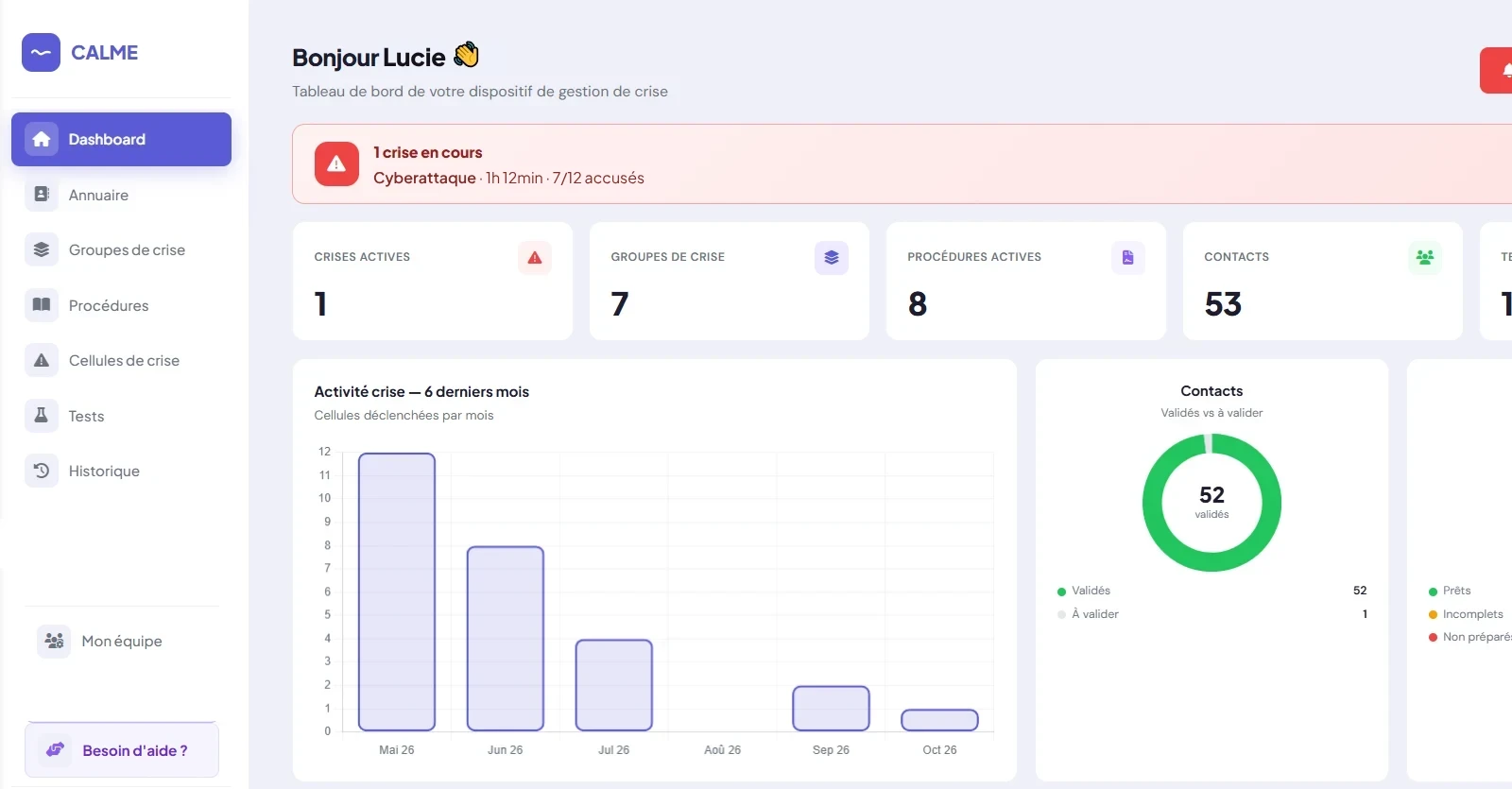Click the Jul 26 bar in chart
This screenshot has width=1512, height=789.
tap(614, 685)
